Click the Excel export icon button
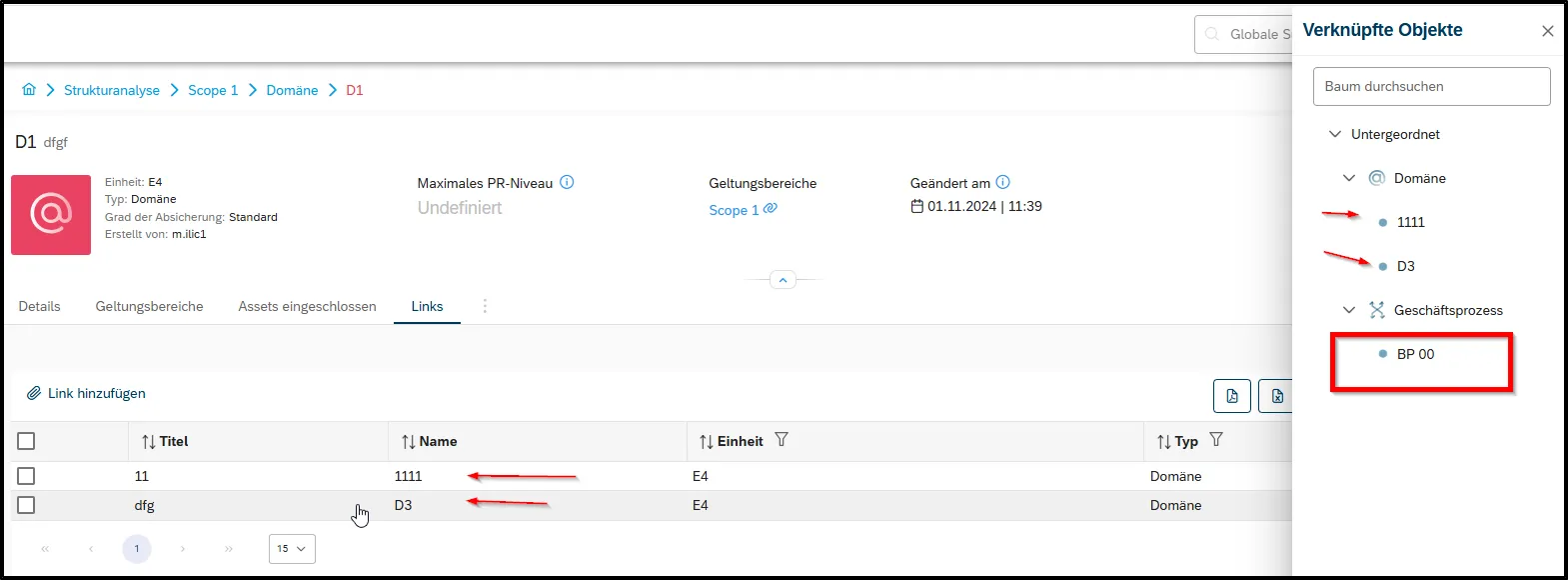The width and height of the screenshot is (1568, 580). point(1276,396)
